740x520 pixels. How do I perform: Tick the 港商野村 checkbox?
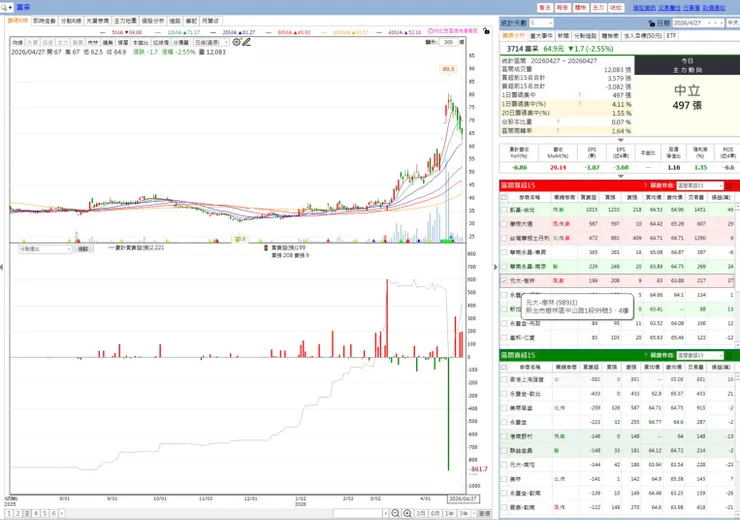504,436
